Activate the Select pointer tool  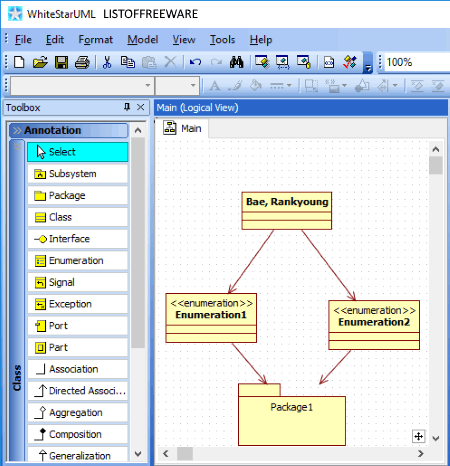click(x=78, y=152)
